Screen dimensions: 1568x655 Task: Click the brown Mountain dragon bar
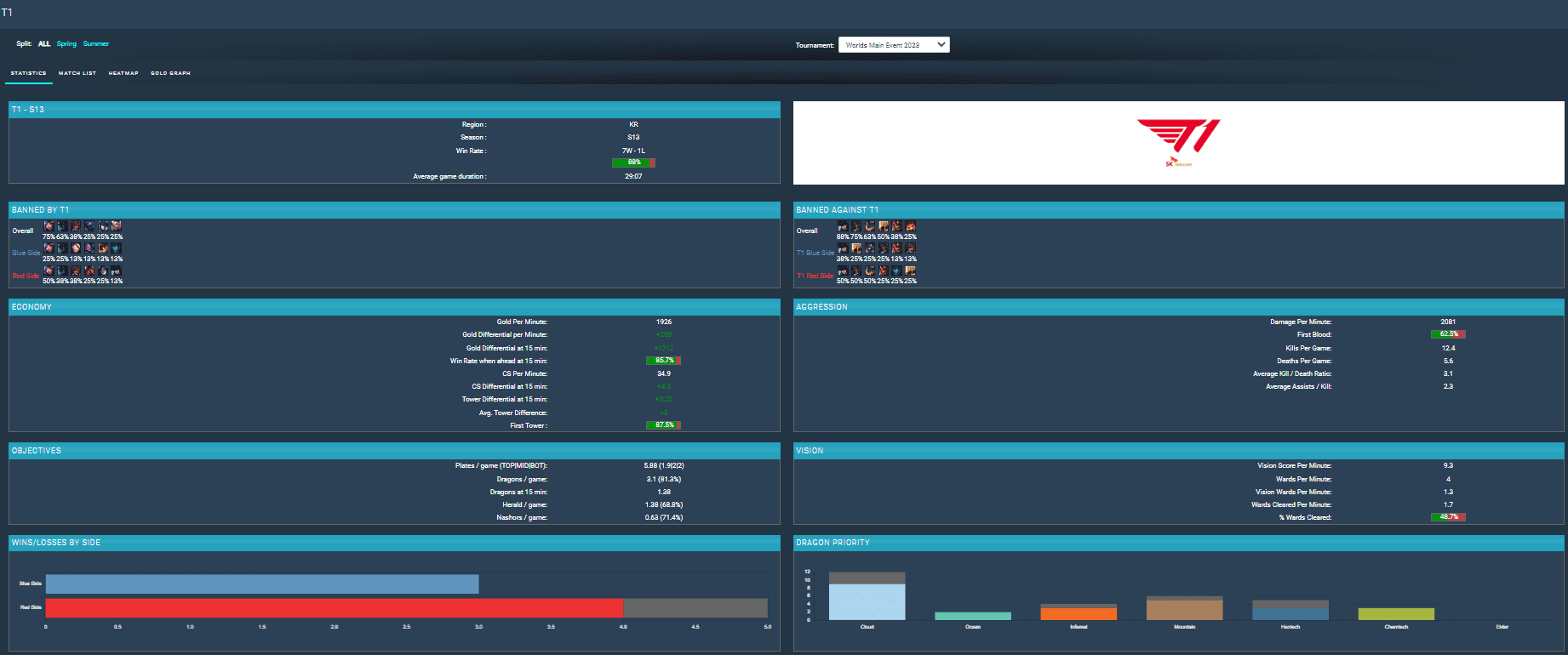pos(1185,611)
